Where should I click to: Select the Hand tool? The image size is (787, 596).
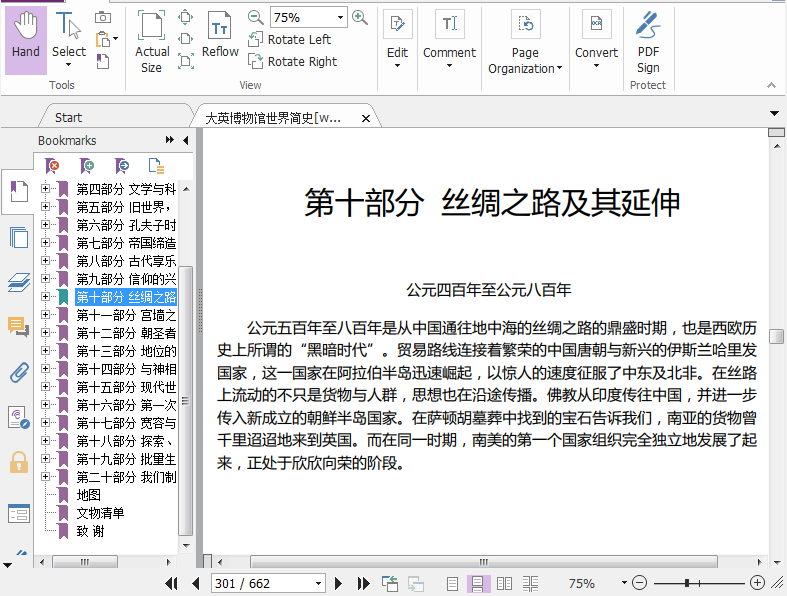coord(25,39)
